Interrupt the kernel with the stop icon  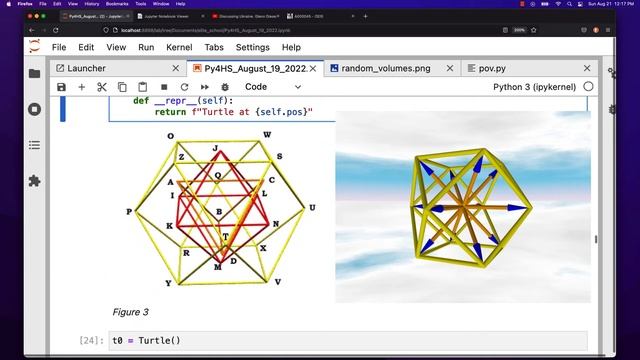(164, 87)
